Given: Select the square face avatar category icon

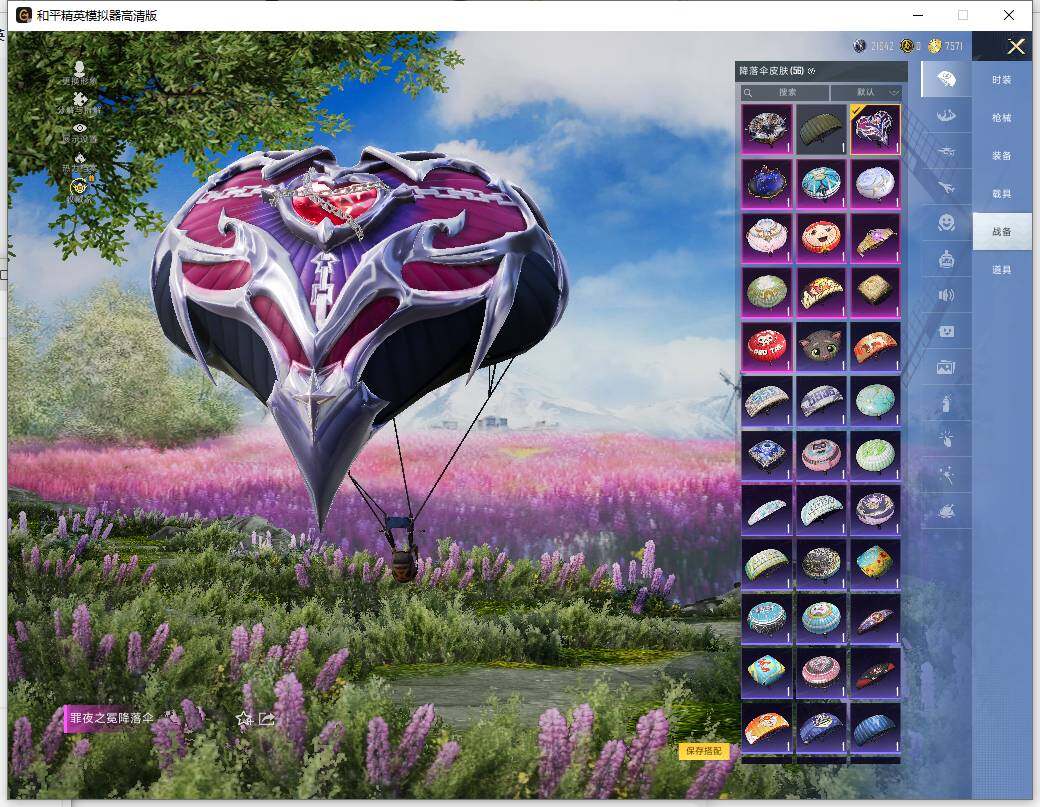Looking at the screenshot, I should point(946,331).
